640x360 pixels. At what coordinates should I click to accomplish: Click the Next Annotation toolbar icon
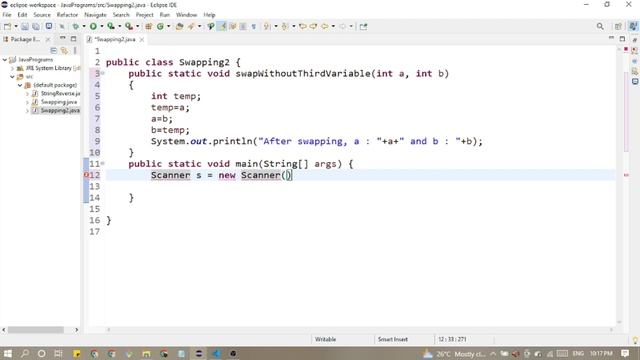tap(267, 27)
